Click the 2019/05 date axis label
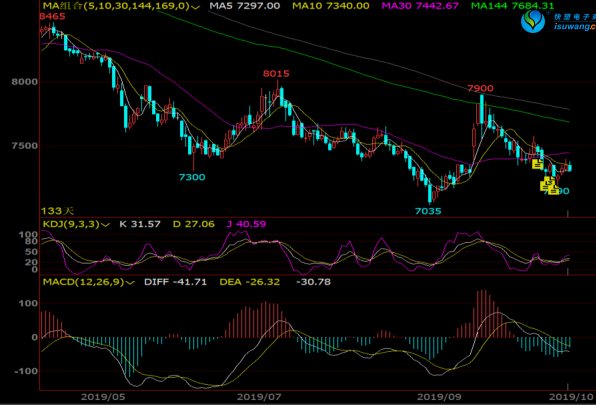This screenshot has height=406, width=596. 103,397
